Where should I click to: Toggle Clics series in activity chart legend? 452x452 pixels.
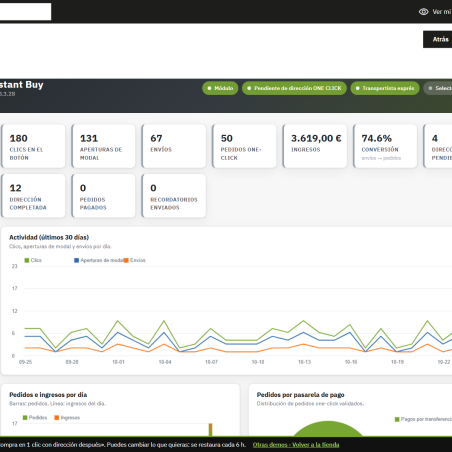pos(33,260)
